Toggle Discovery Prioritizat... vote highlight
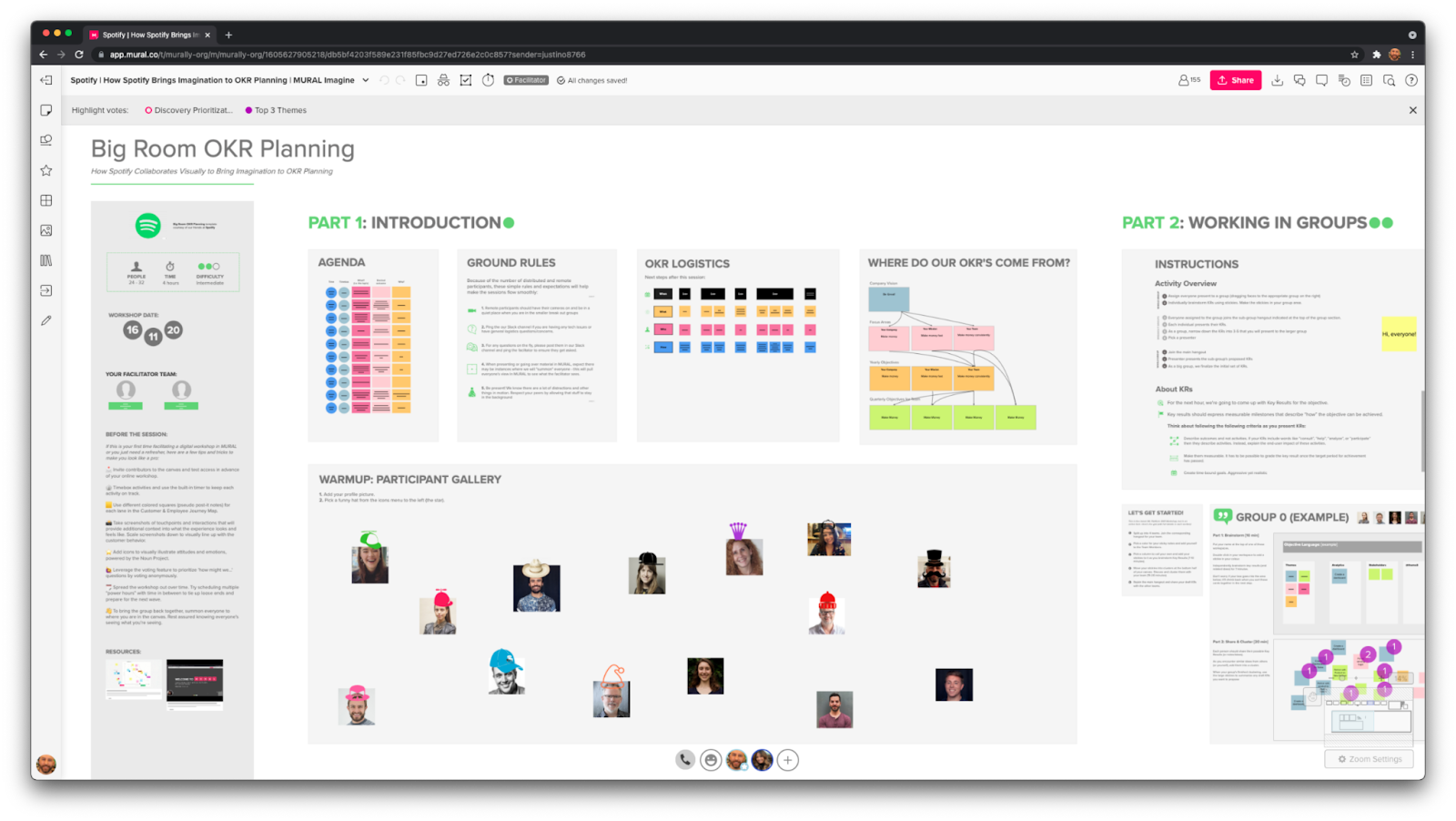 click(x=188, y=110)
